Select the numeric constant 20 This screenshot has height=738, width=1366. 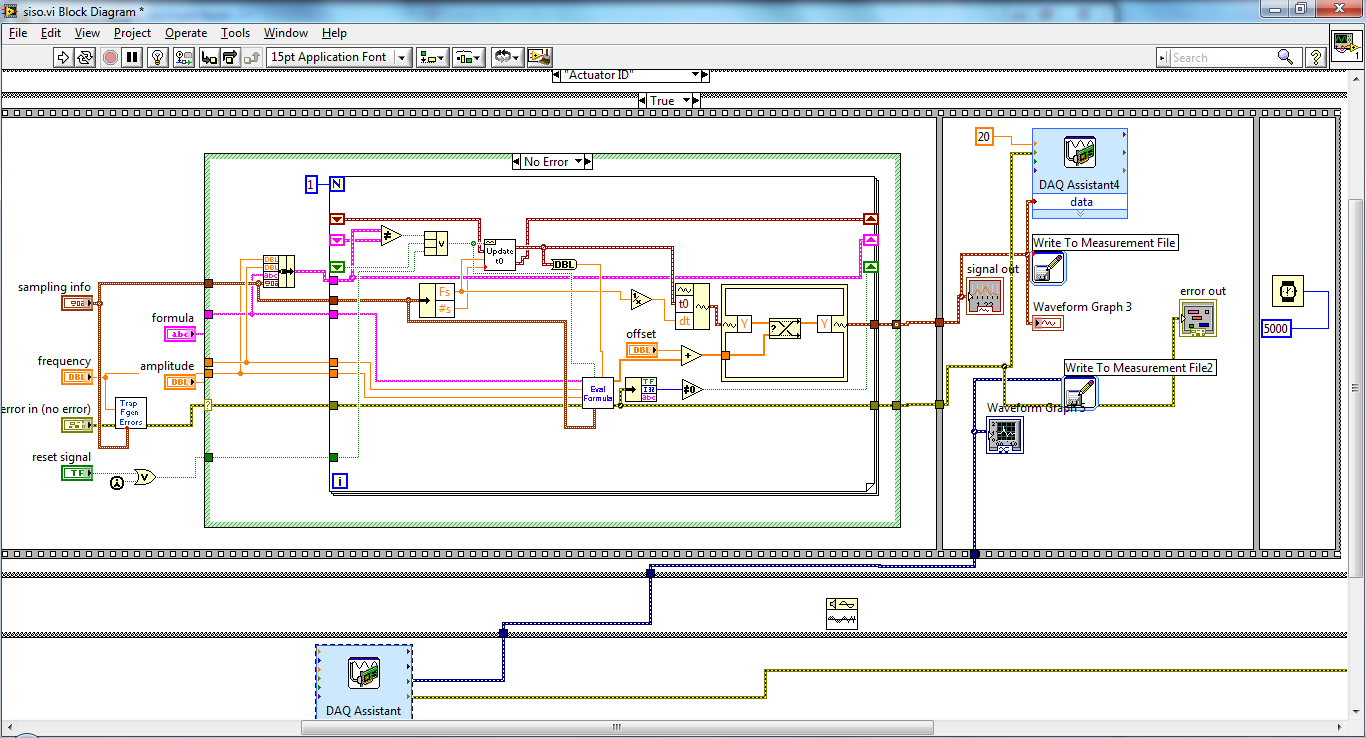pyautogui.click(x=984, y=138)
